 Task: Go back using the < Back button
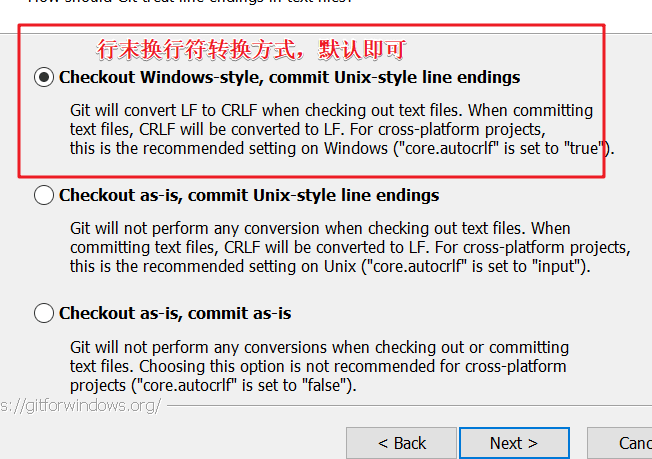(401, 443)
